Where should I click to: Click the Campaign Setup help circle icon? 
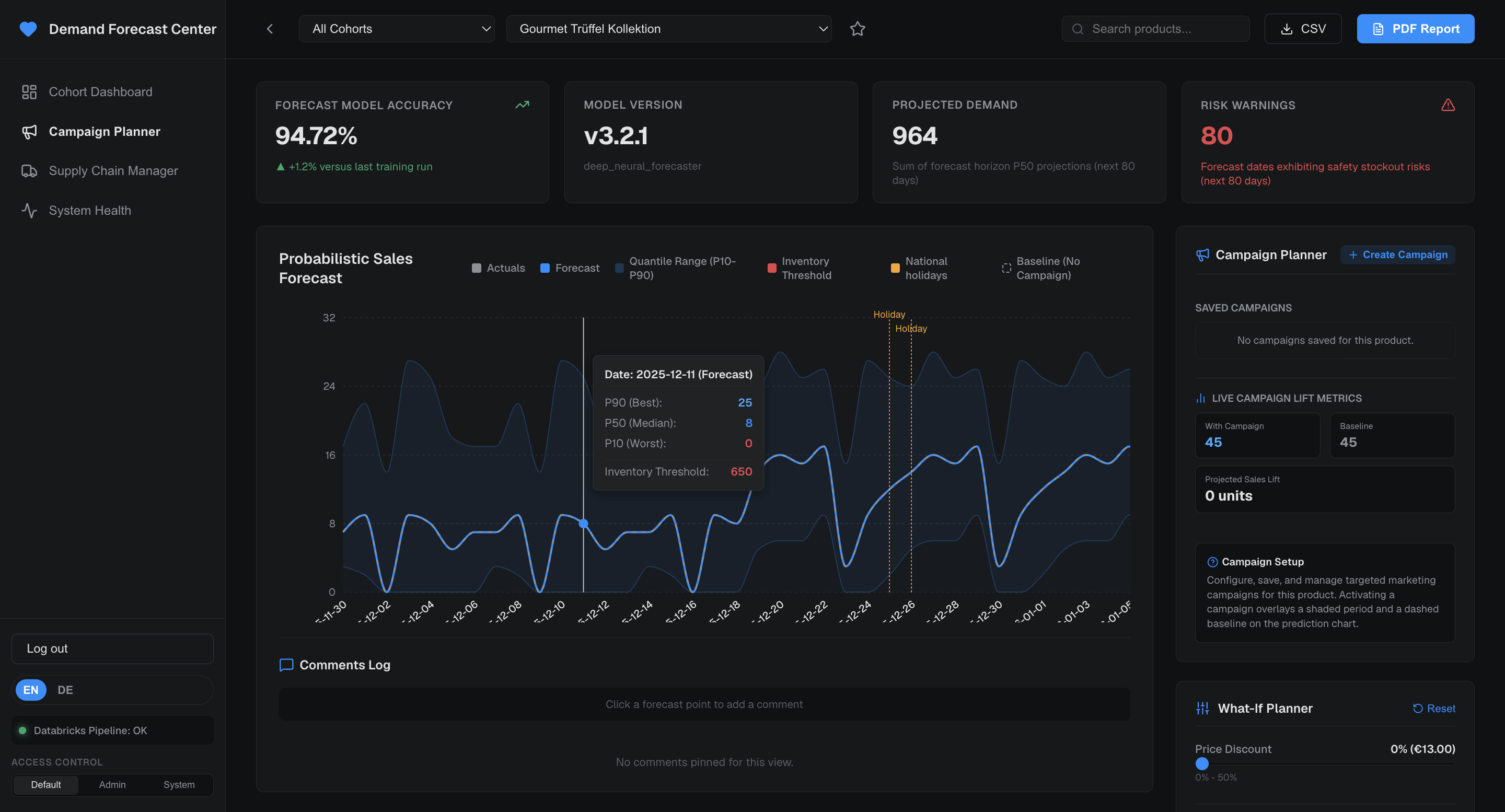(x=1212, y=562)
